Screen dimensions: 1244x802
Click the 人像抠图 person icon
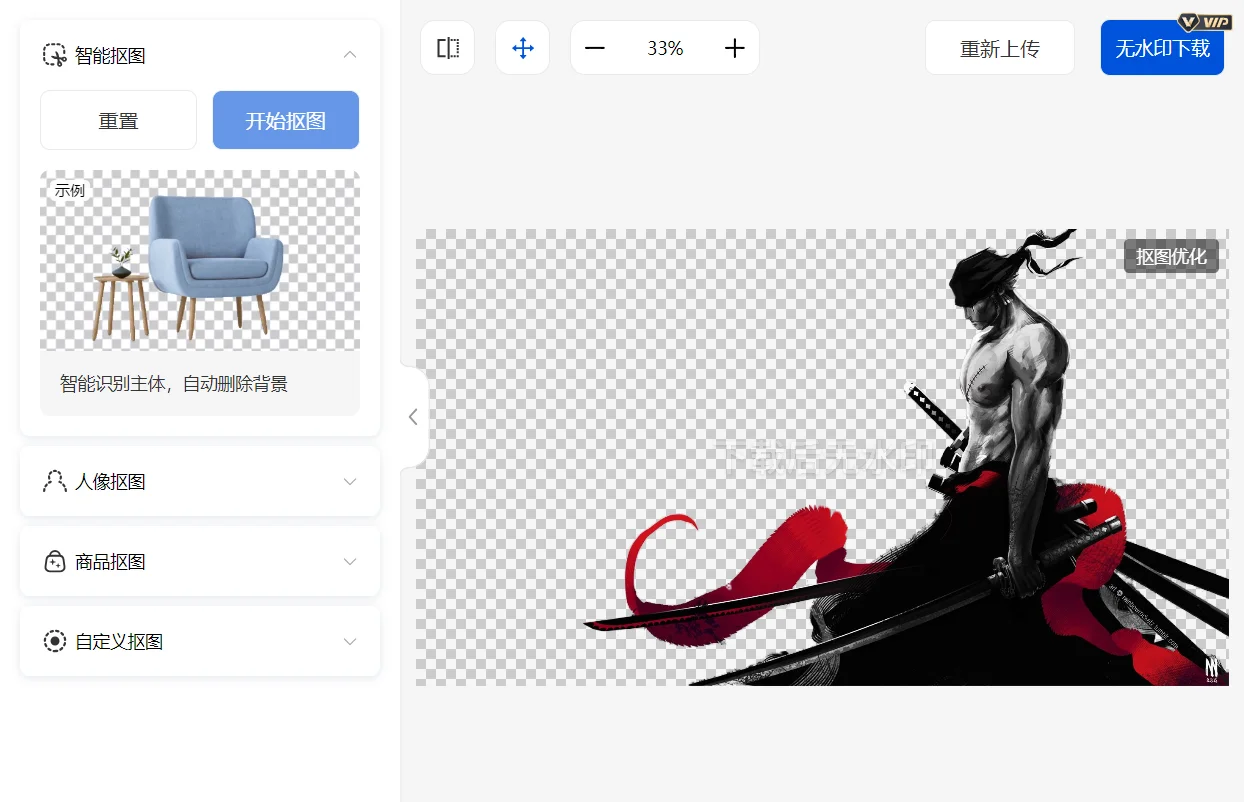click(x=54, y=481)
